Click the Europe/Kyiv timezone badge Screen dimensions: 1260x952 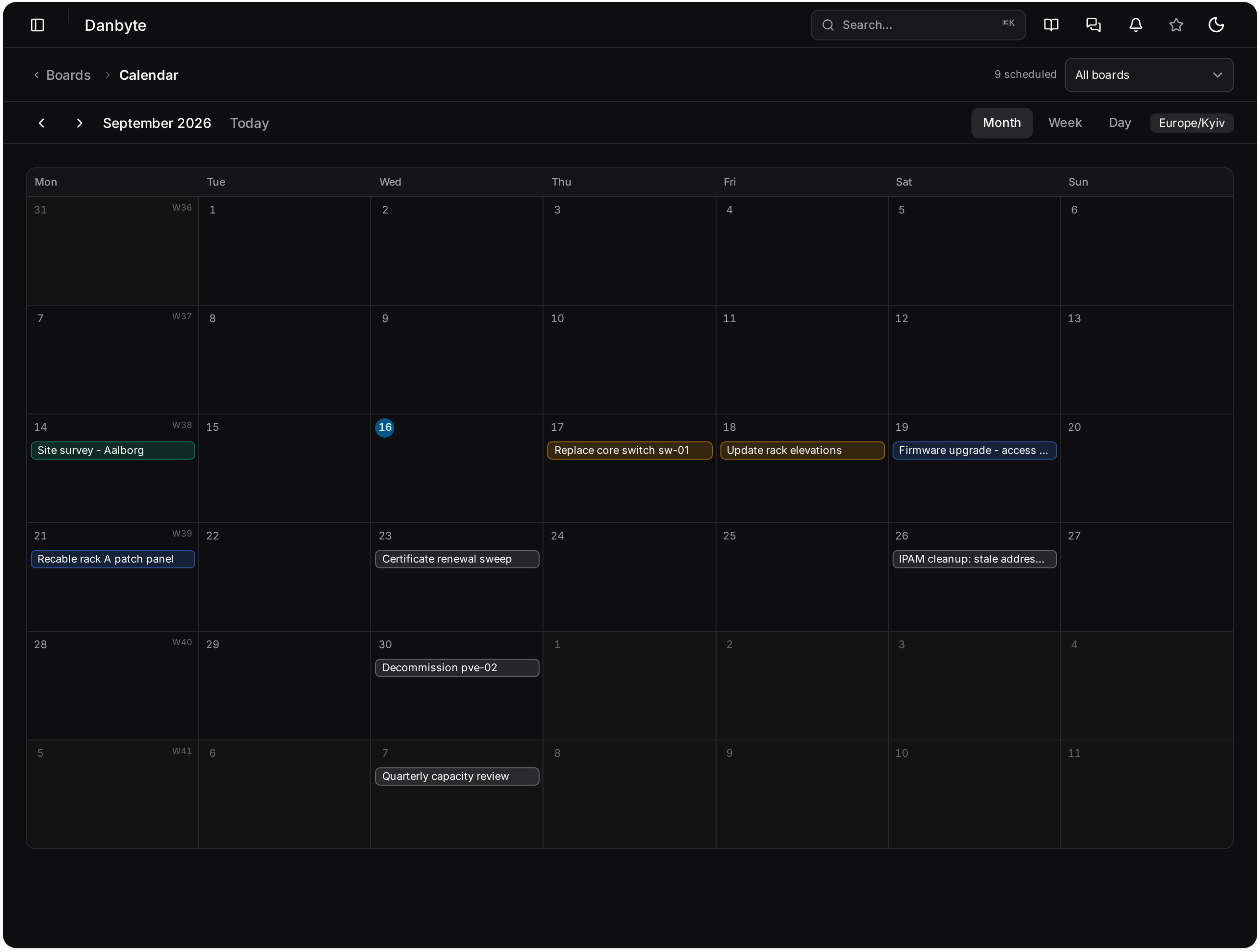[x=1191, y=123]
